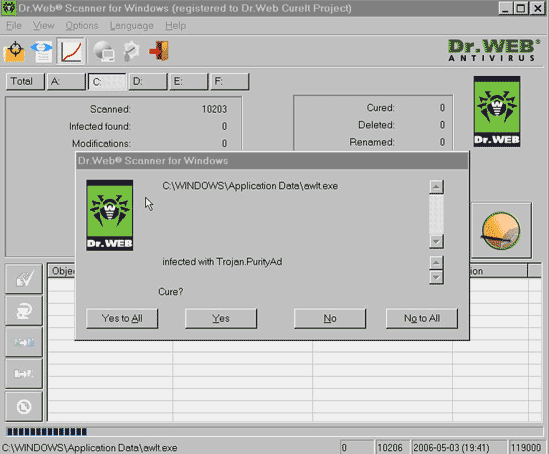Open the Language menu
Image resolution: width=549 pixels, height=454 pixels.
point(132,26)
